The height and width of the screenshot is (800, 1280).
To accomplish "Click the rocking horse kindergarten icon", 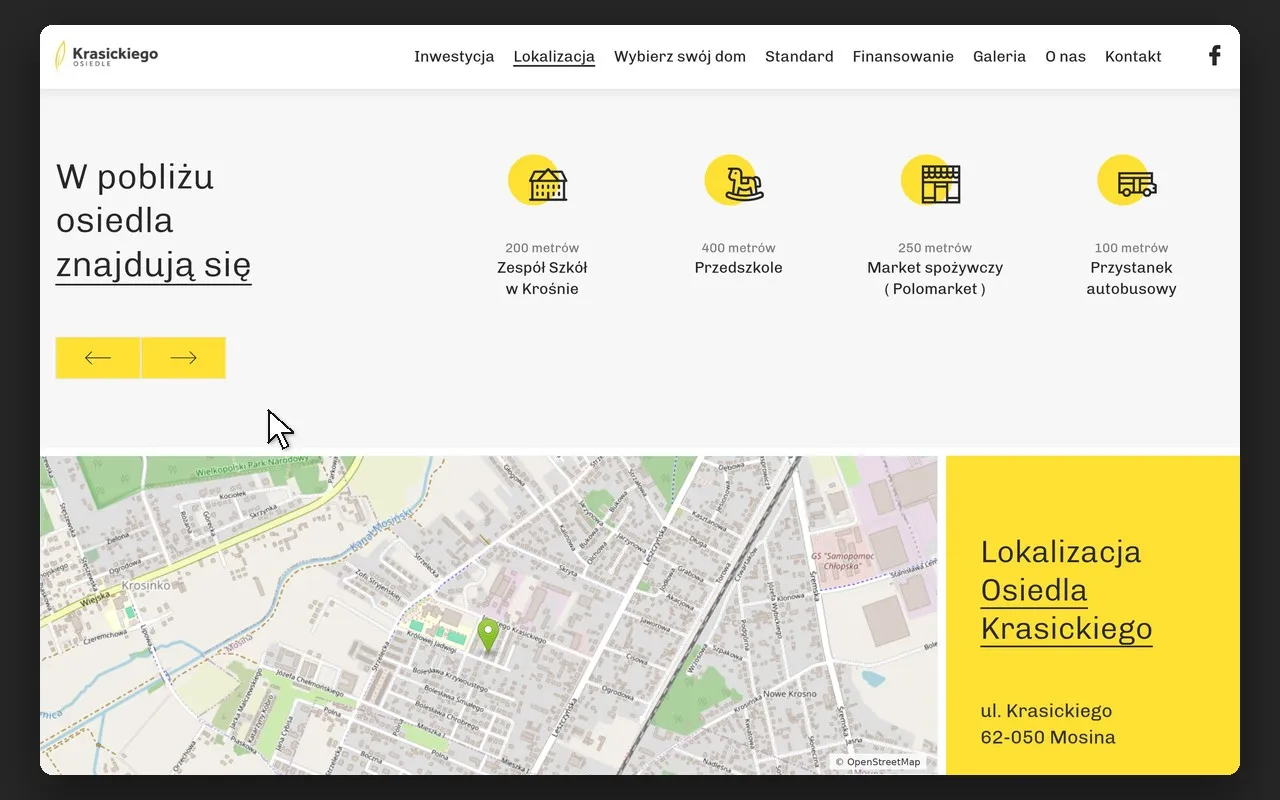I will (x=735, y=181).
